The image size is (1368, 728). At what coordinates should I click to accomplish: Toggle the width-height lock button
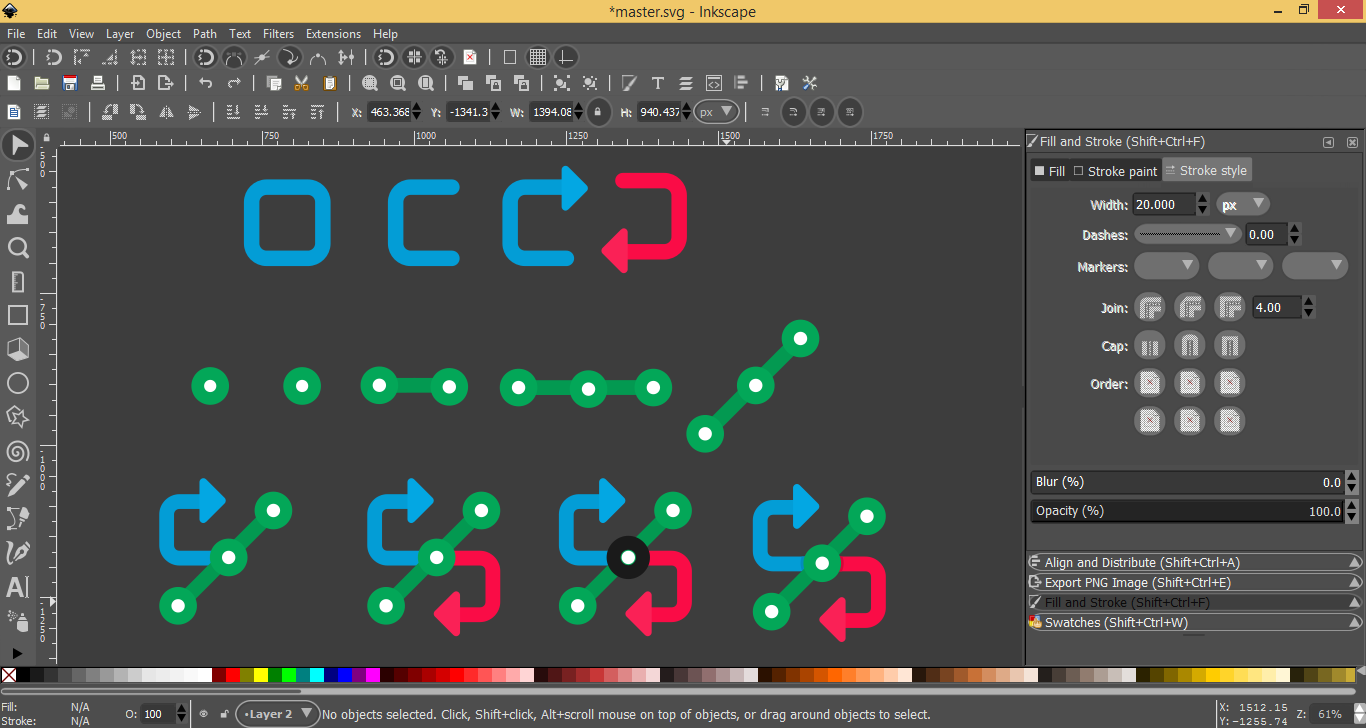coord(597,112)
